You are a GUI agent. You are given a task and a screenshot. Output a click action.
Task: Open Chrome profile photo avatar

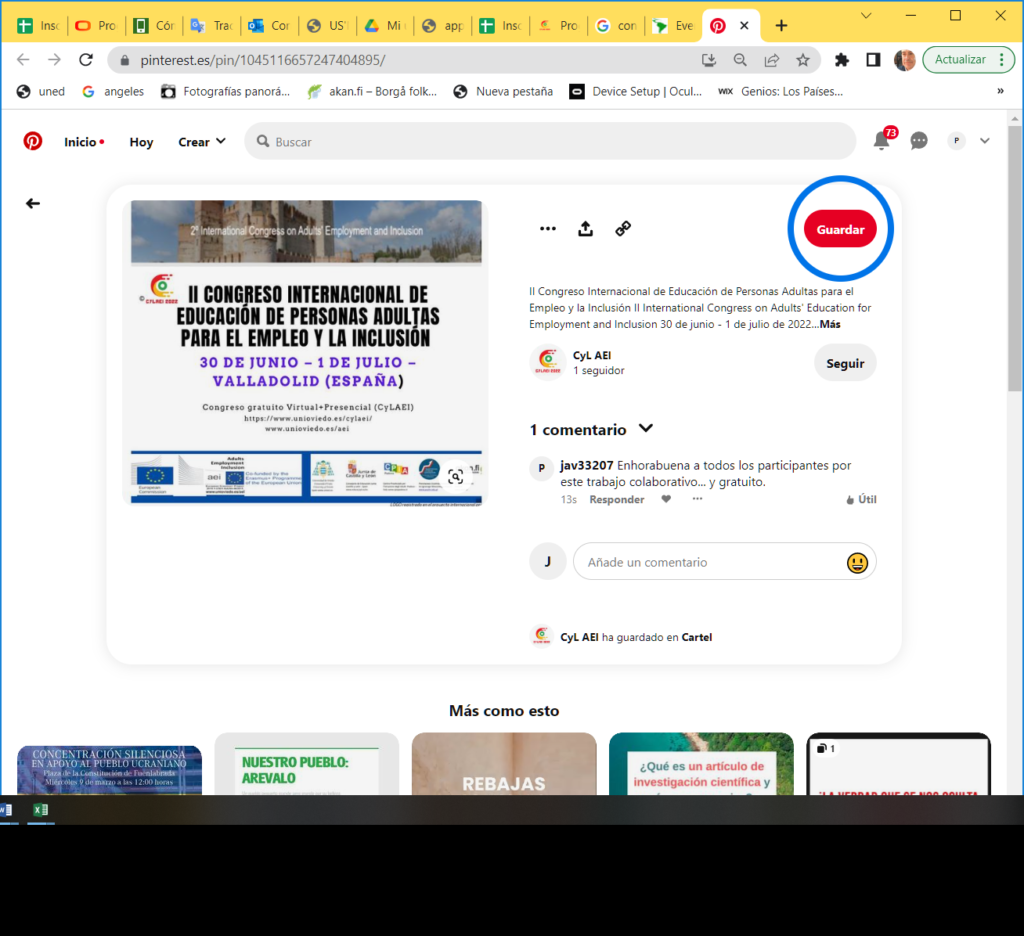(904, 60)
